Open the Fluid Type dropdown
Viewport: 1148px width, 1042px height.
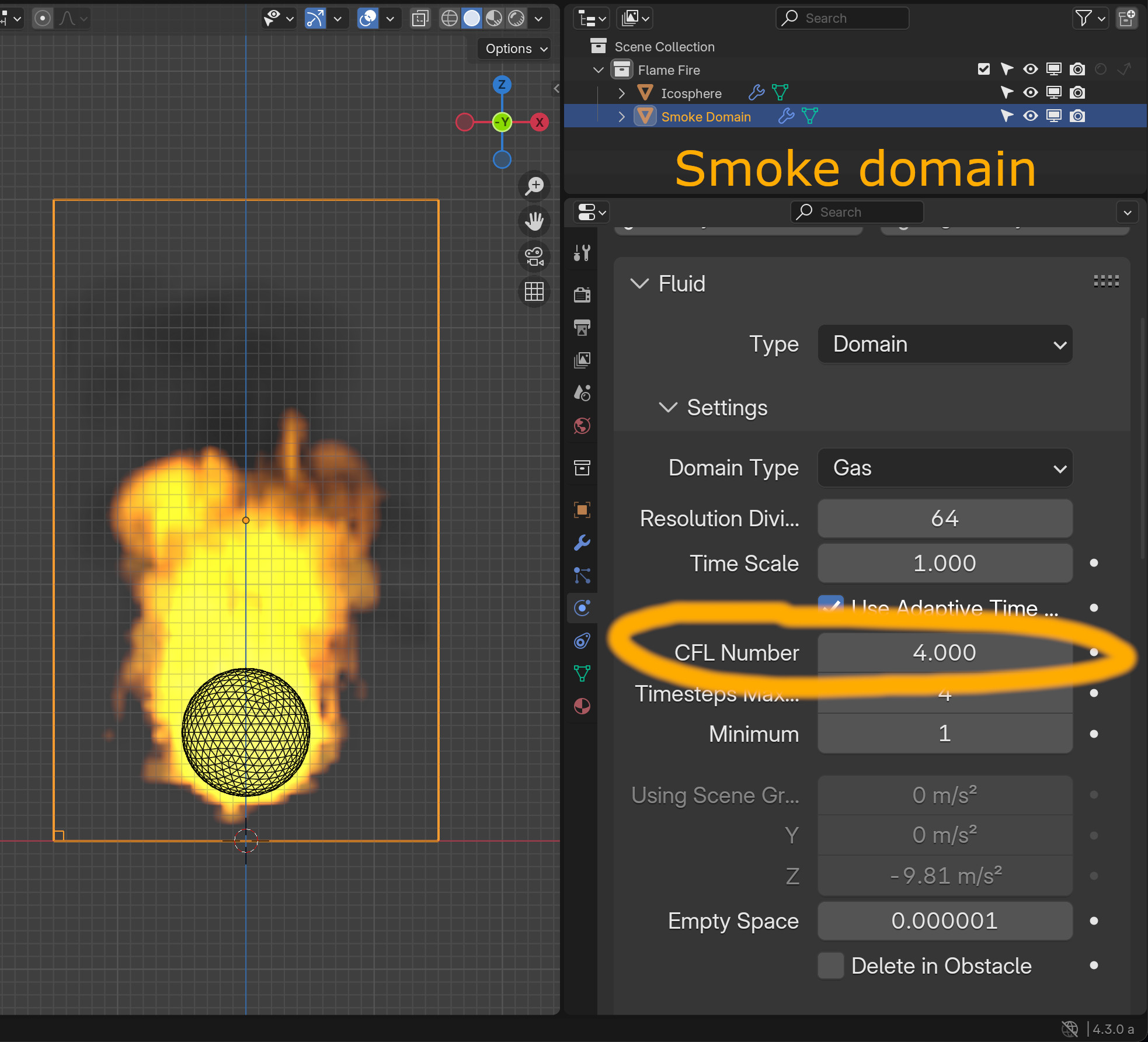click(x=944, y=344)
